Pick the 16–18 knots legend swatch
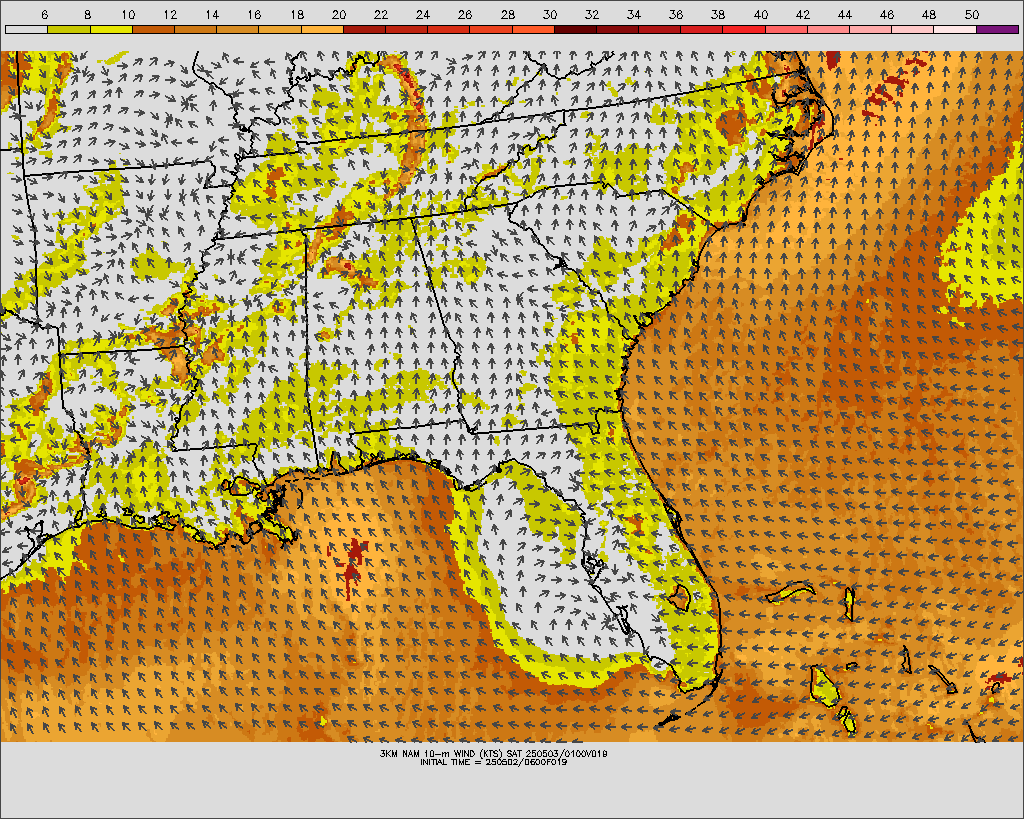The image size is (1024, 819). coord(280,29)
